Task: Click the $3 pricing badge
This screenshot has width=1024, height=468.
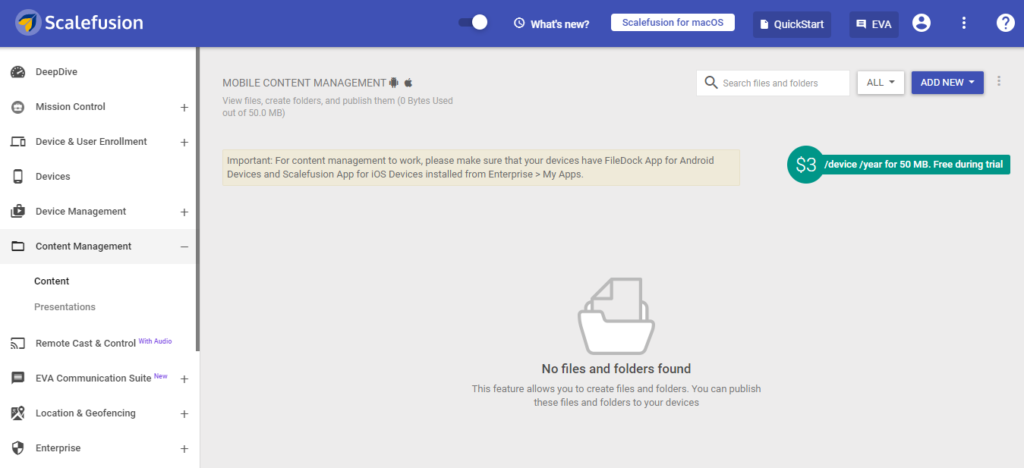Action: click(806, 164)
